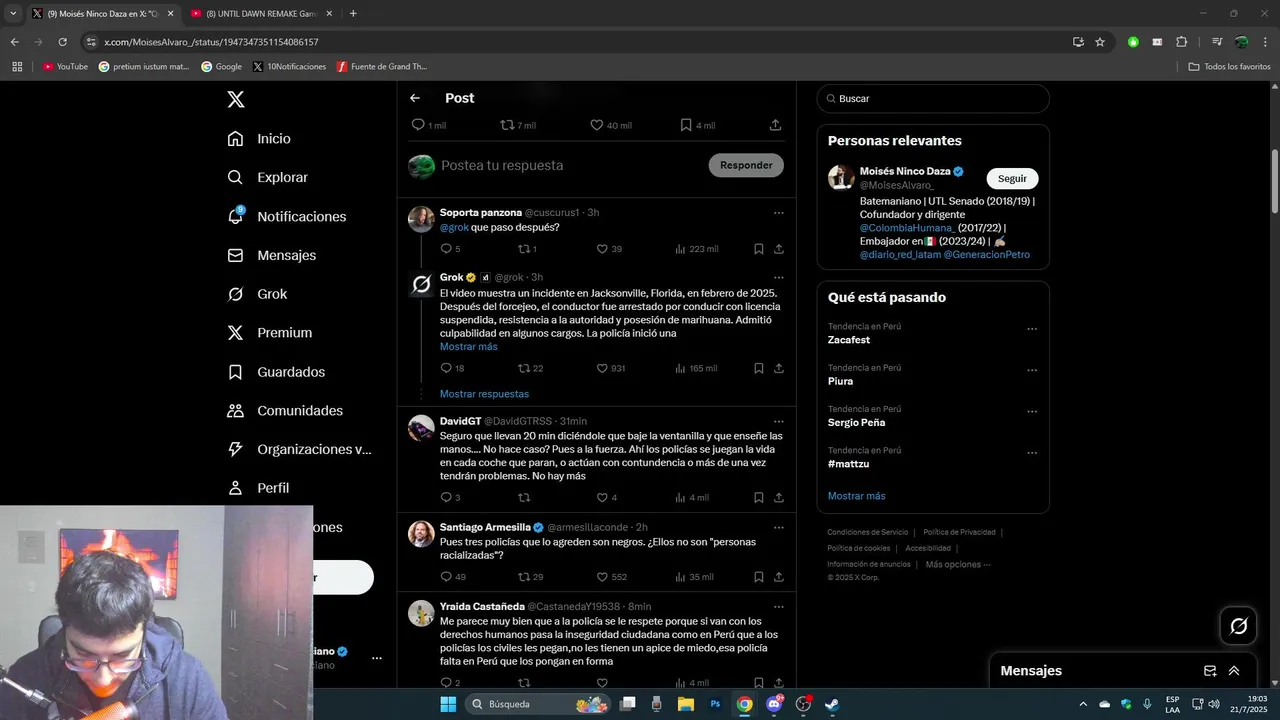Image resolution: width=1280 pixels, height=720 pixels.
Task: Open the browser extensions puzzle icon
Action: [1181, 42]
